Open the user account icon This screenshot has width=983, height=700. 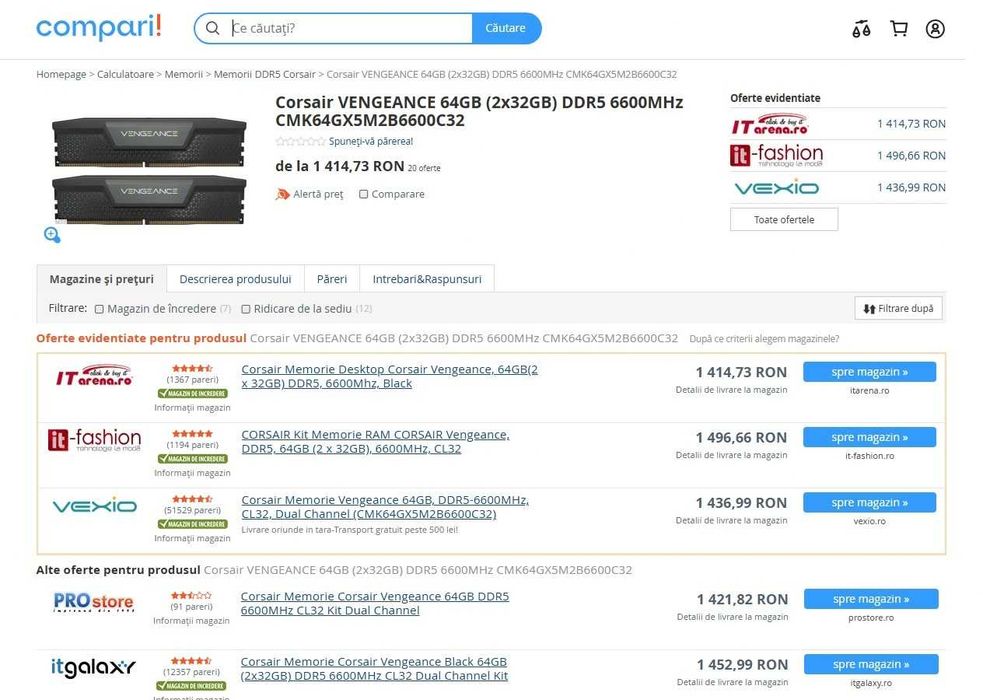click(x=935, y=29)
